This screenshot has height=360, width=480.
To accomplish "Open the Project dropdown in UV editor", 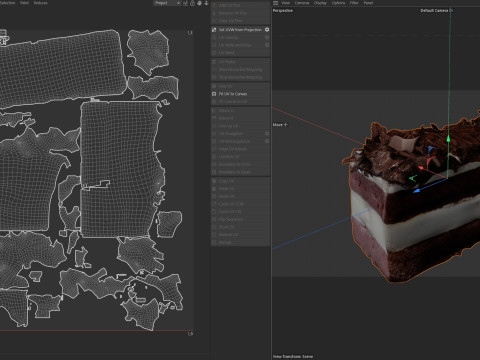I will point(167,3).
